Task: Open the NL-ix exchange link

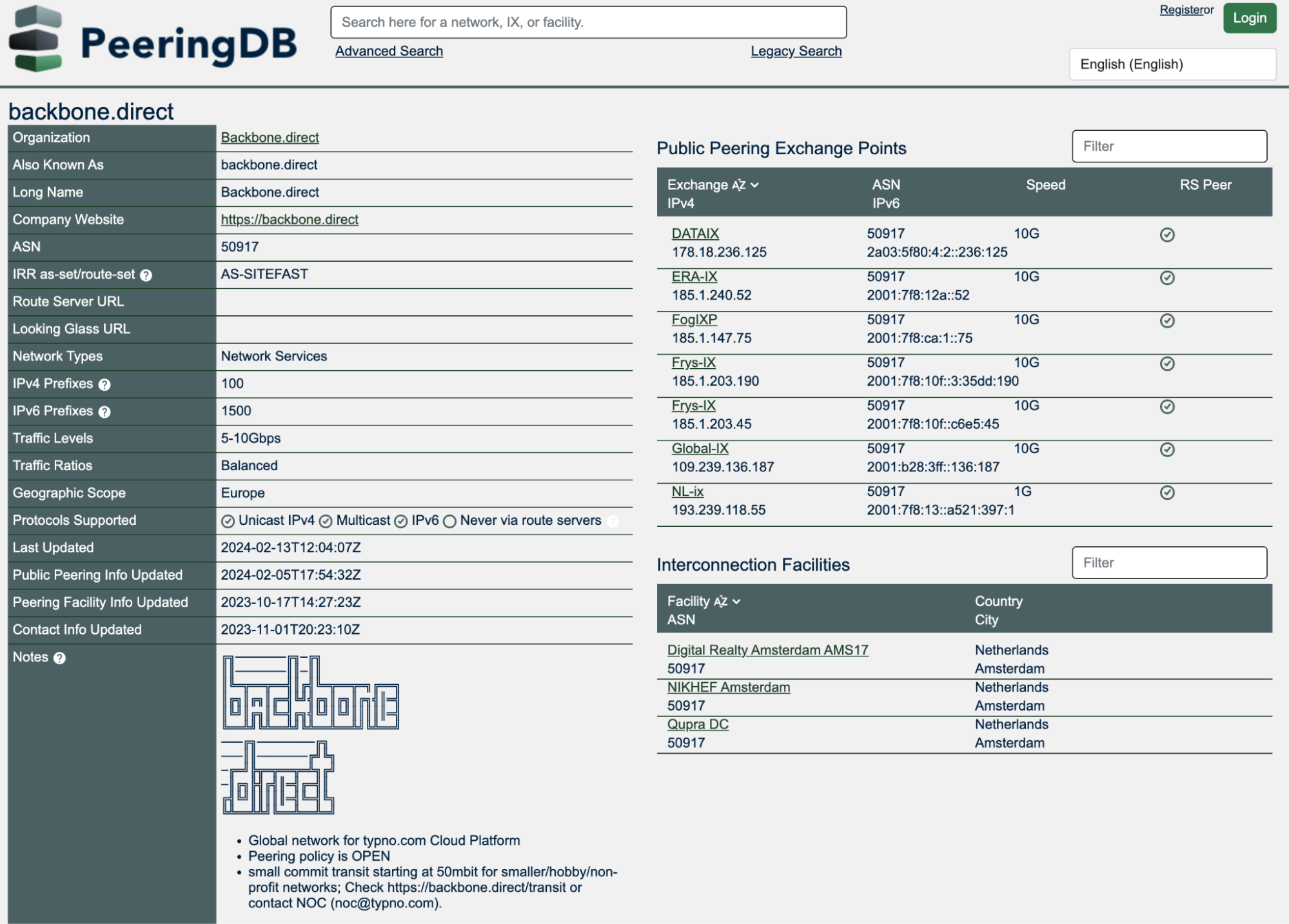Action: click(687, 491)
